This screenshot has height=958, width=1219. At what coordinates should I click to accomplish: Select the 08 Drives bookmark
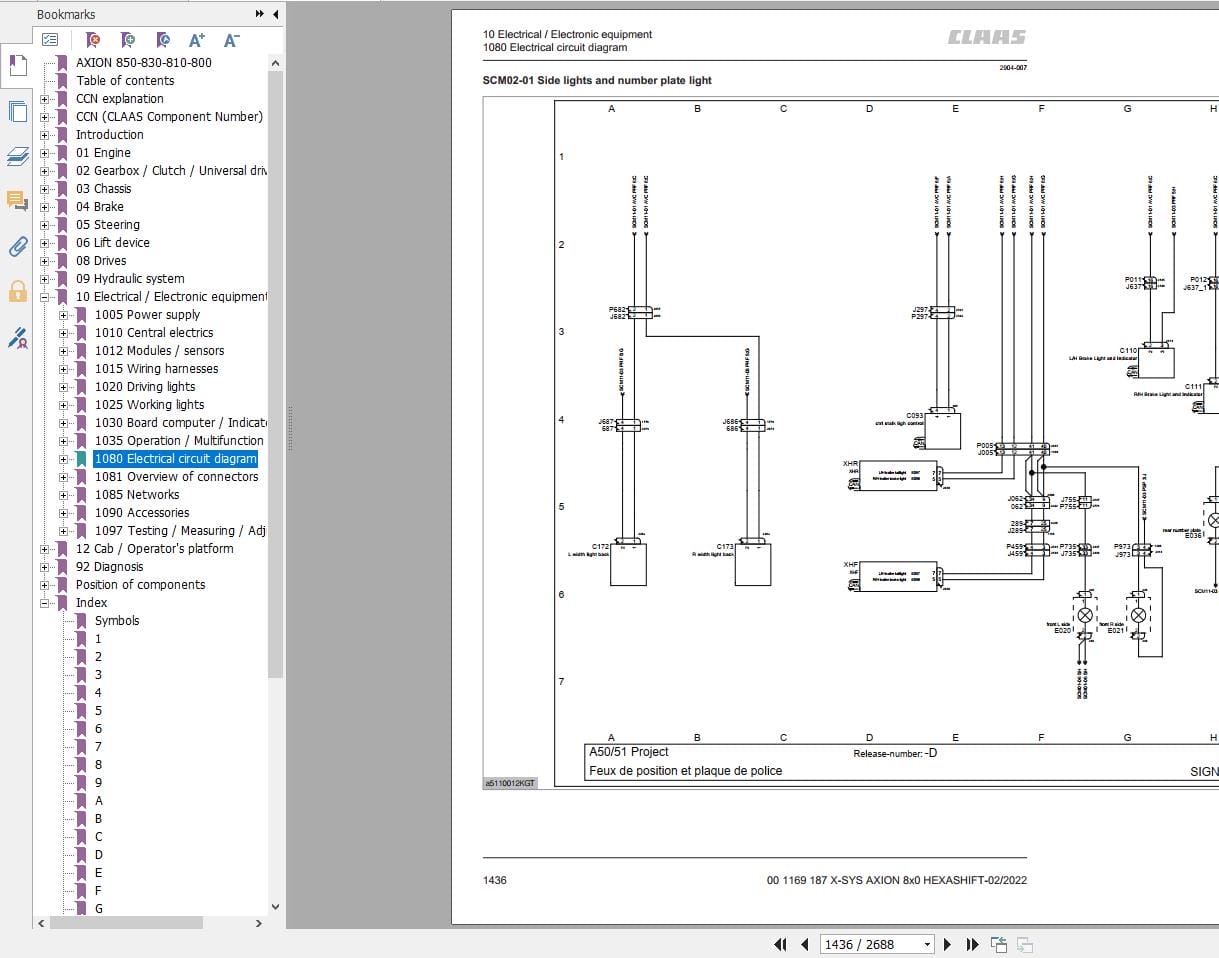101,261
